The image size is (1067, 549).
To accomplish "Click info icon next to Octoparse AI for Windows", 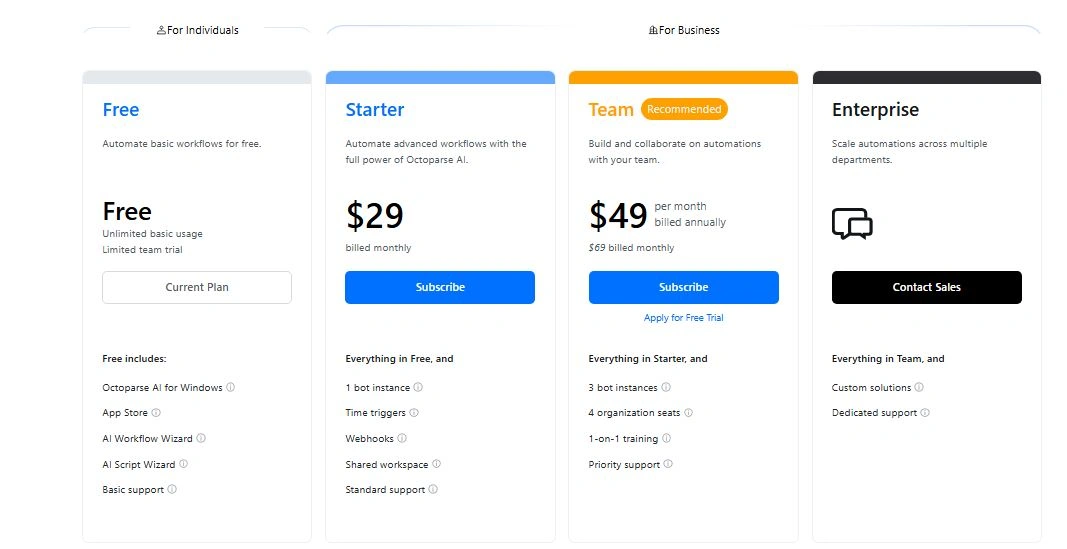I will (x=231, y=387).
